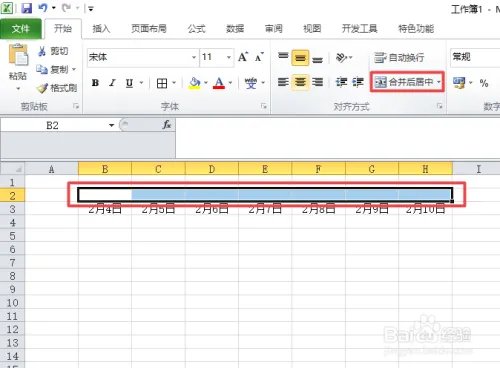Select the 格式刷 format painter
Viewport: 500px width, 368px height.
[57, 88]
